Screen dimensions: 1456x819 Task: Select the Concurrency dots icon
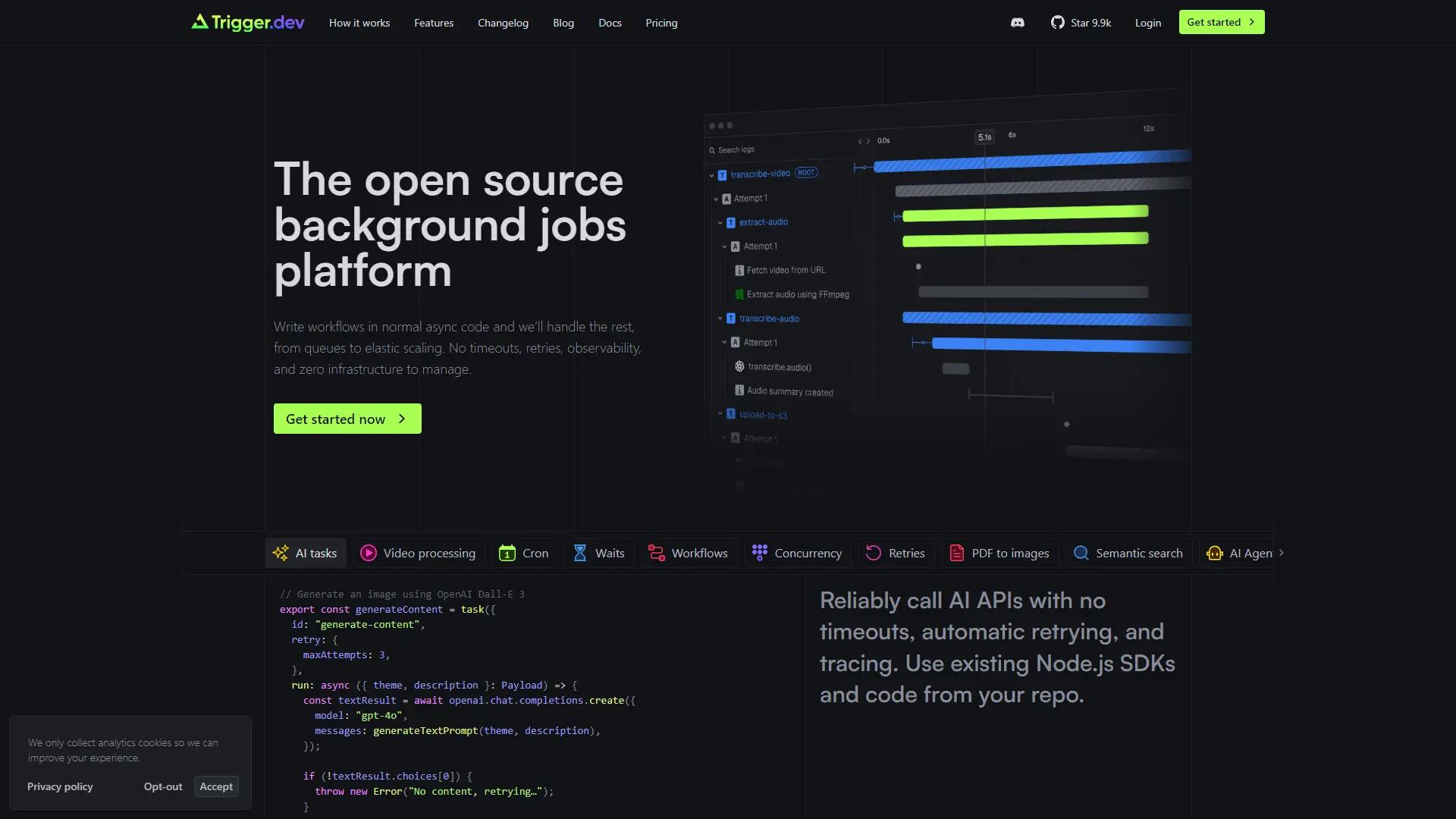[759, 554]
